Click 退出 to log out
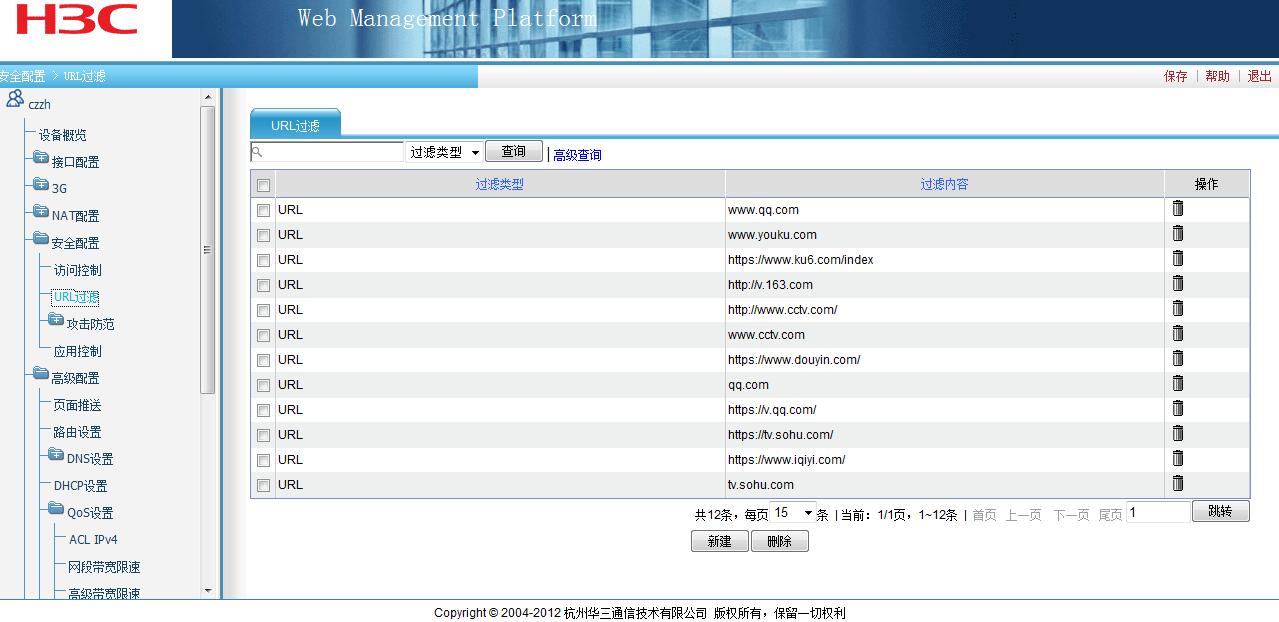 tap(1259, 76)
